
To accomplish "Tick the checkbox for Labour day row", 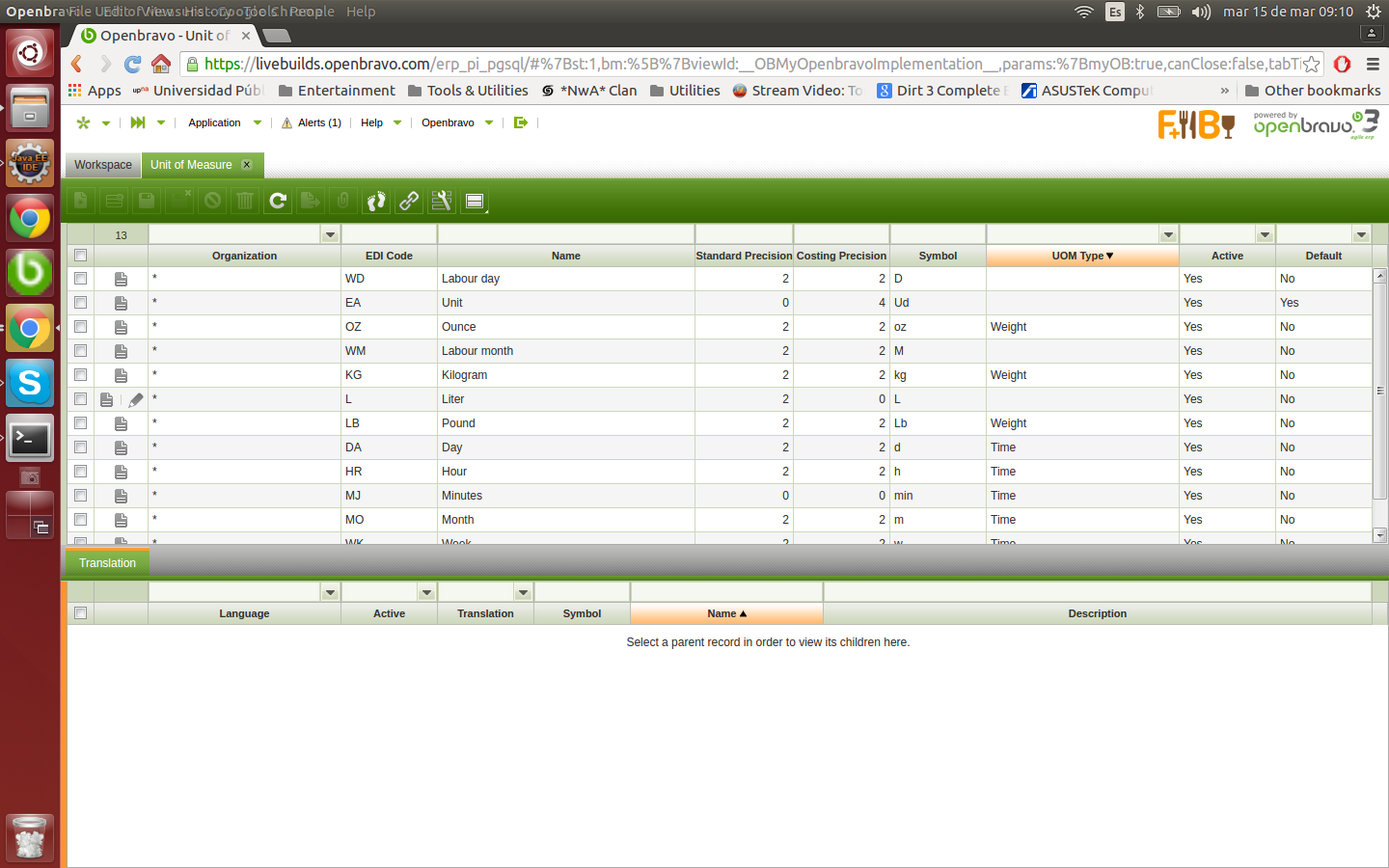I will pos(80,279).
